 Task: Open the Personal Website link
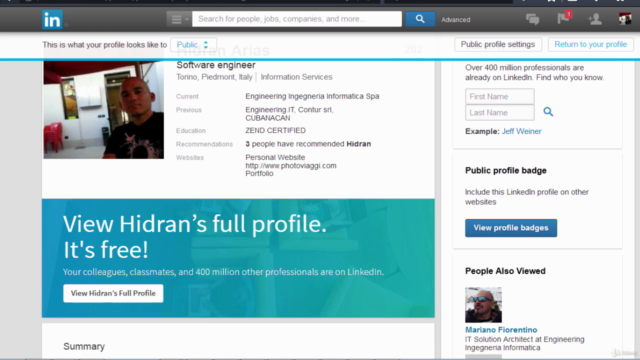coord(275,157)
